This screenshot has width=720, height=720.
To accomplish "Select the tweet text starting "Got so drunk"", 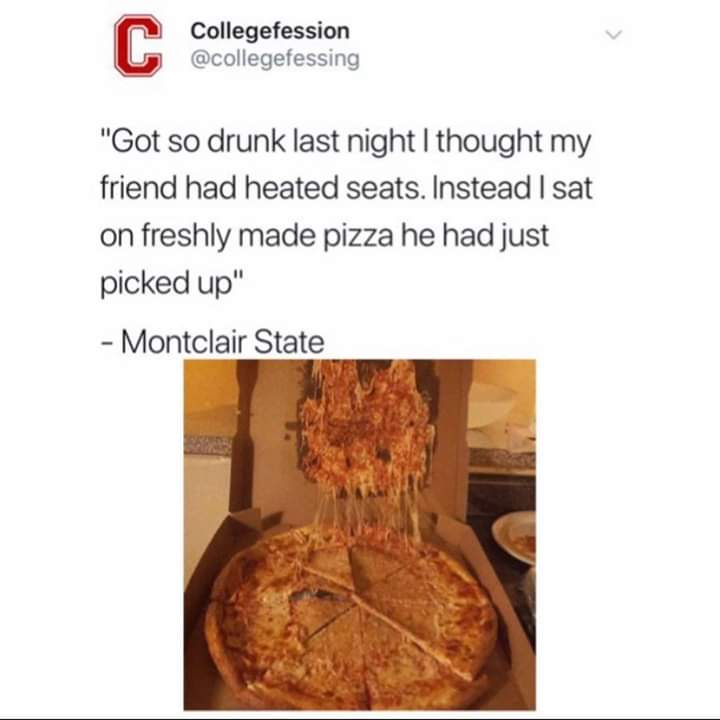I will [347, 212].
